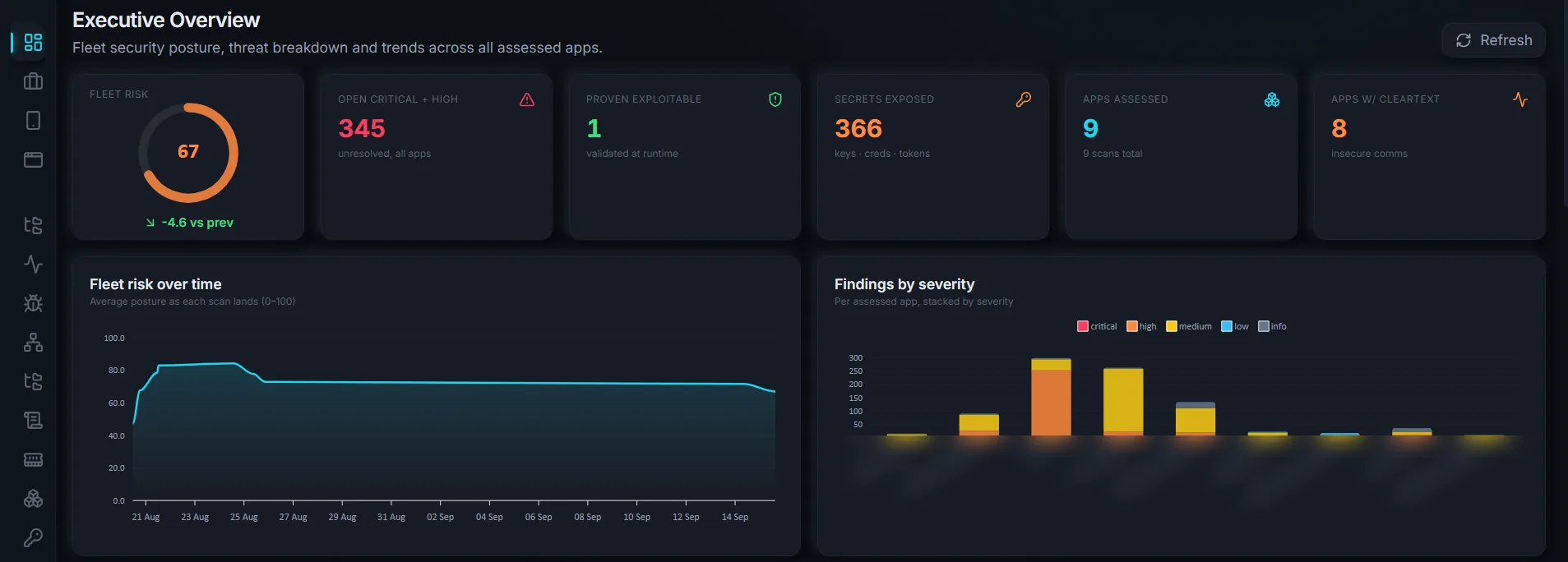
Task: Click the '14 Sep' axis label
Action: (735, 517)
